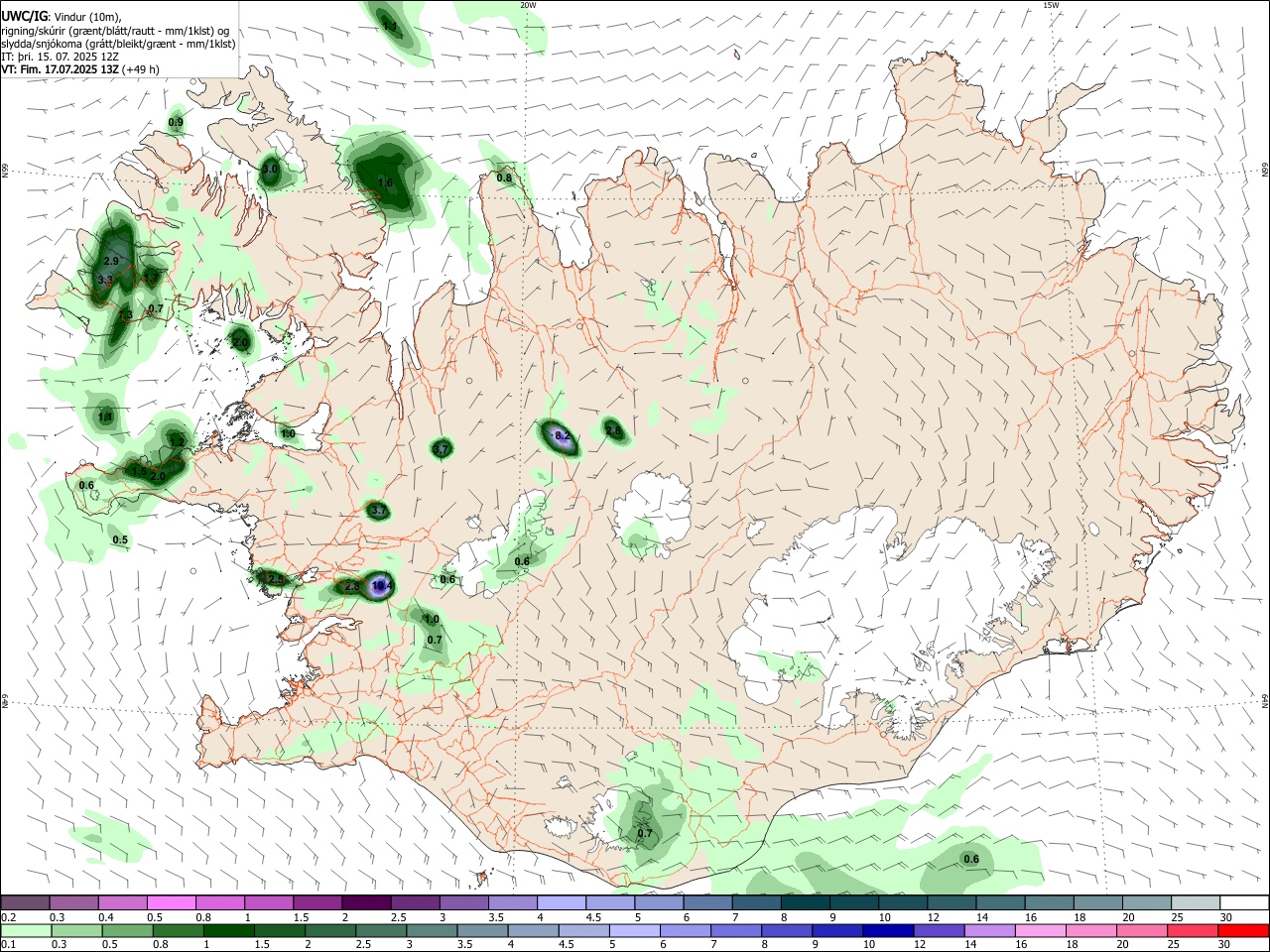Click the 1.6 precipitation value in the north
Screen dimensions: 1270x952
[386, 182]
